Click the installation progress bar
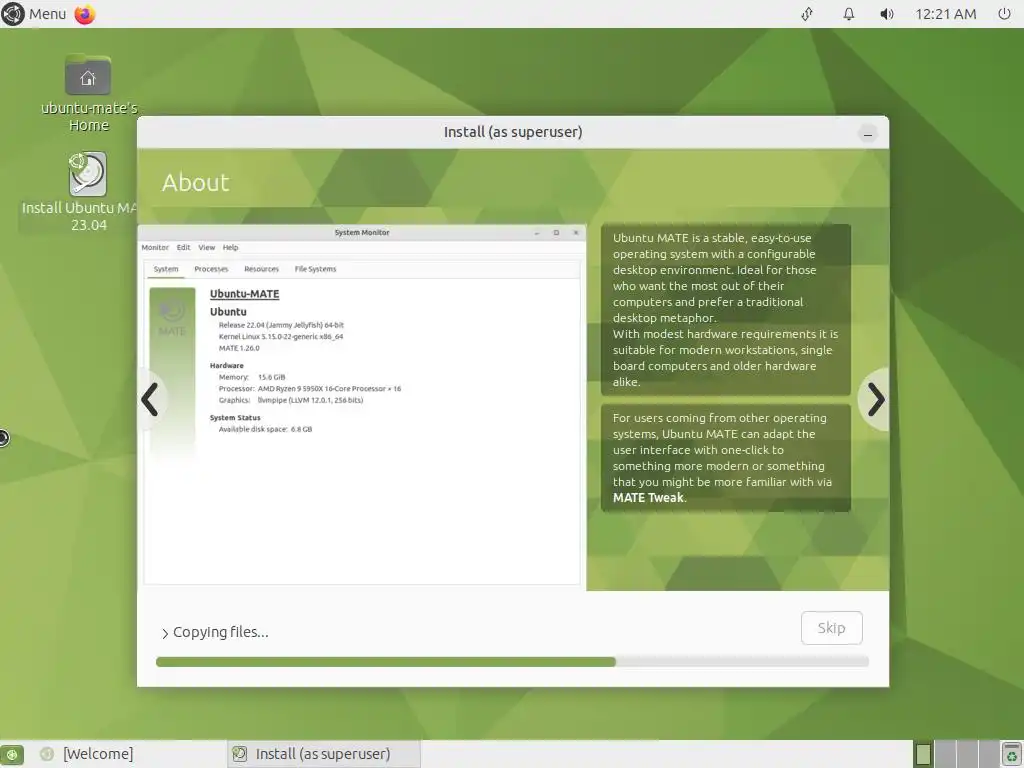The image size is (1024, 768). tap(512, 662)
